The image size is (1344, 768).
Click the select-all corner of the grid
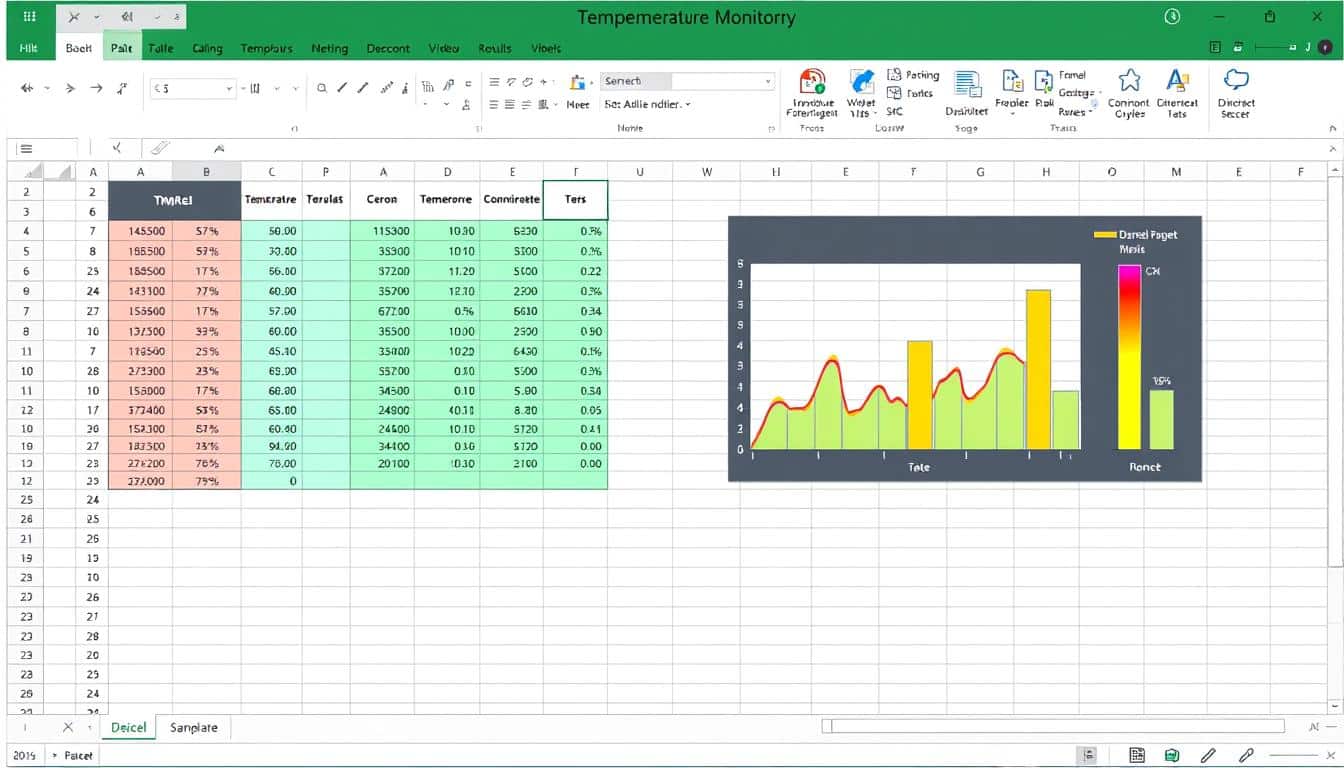click(x=25, y=171)
